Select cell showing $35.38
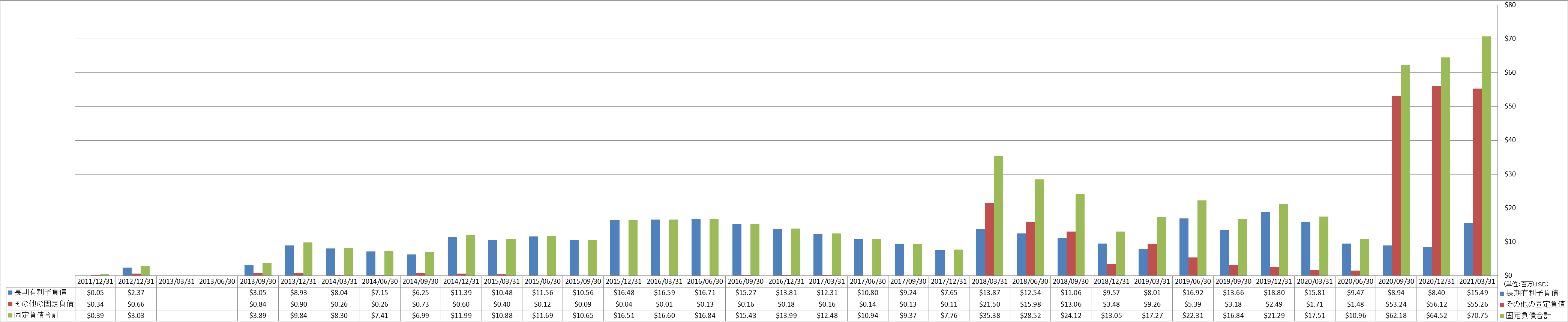The width and height of the screenshot is (1568, 322). point(990,316)
